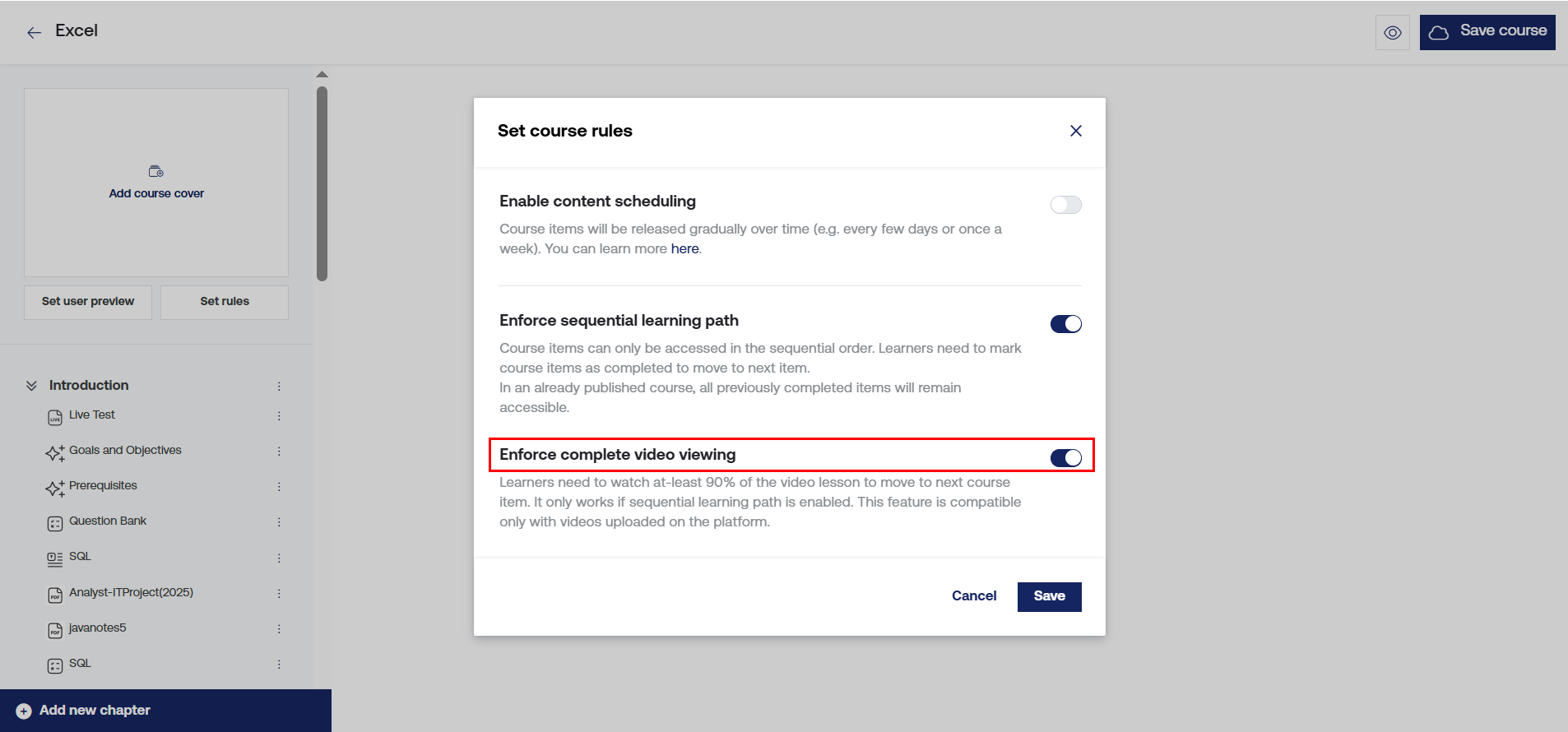Select the javanotes5 course item
The height and width of the screenshot is (732, 1568).
click(98, 628)
